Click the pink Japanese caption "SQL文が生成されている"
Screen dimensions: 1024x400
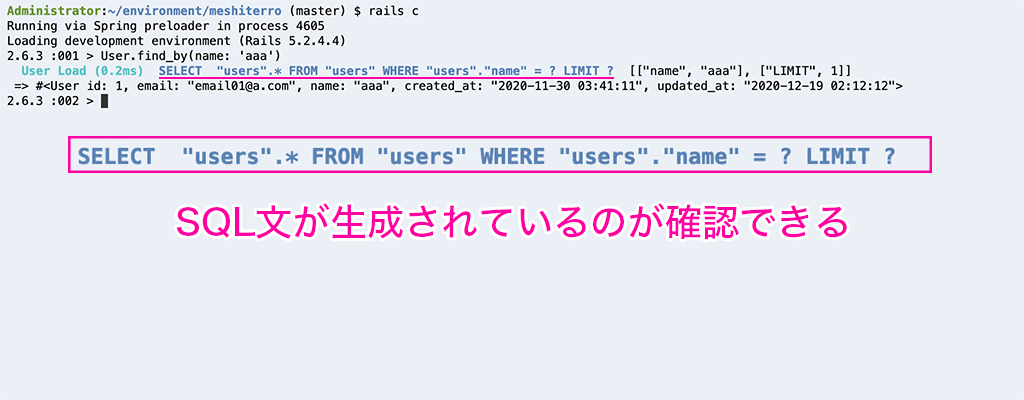tap(400, 222)
